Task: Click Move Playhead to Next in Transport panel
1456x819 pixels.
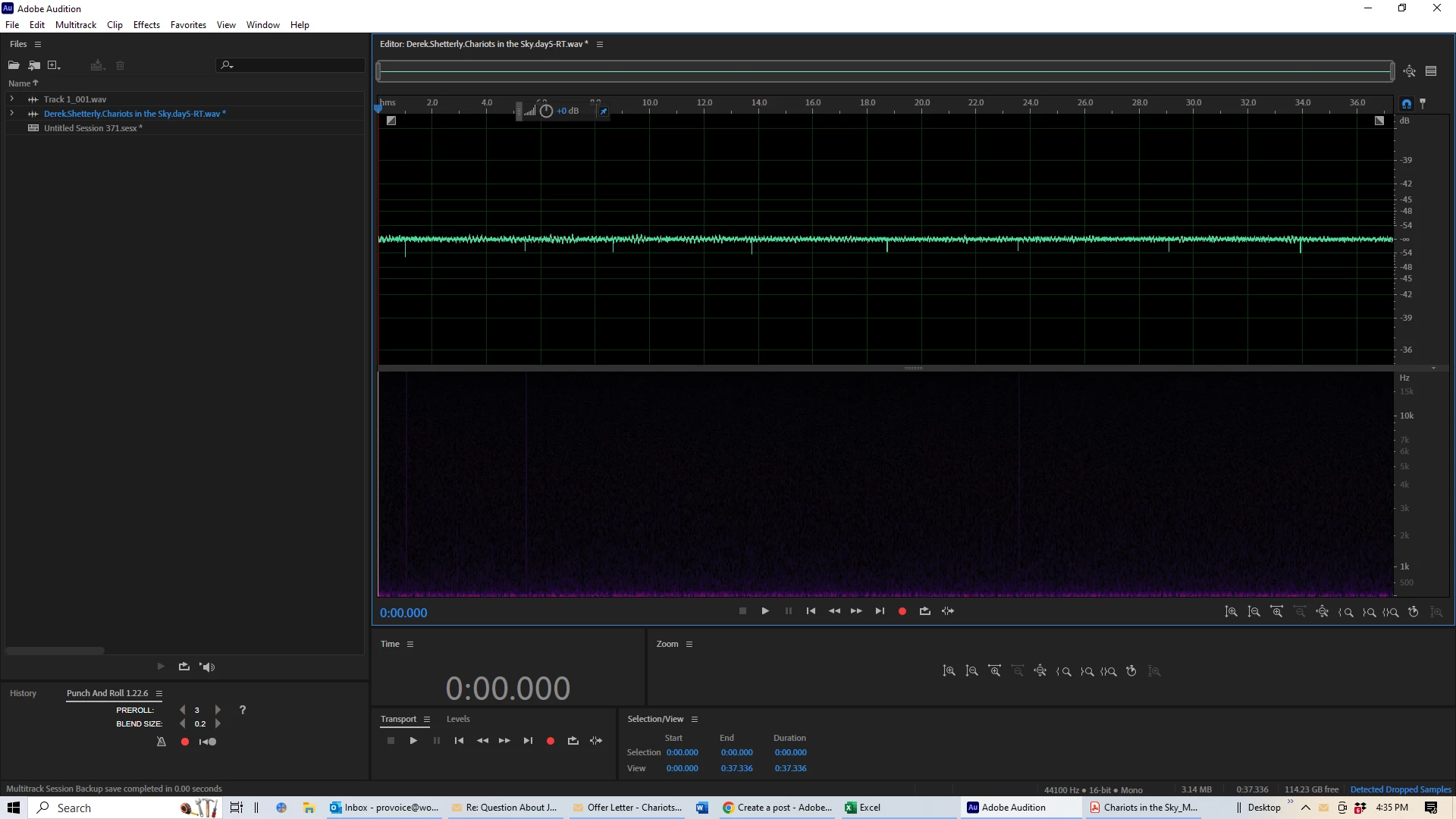Action: point(528,741)
